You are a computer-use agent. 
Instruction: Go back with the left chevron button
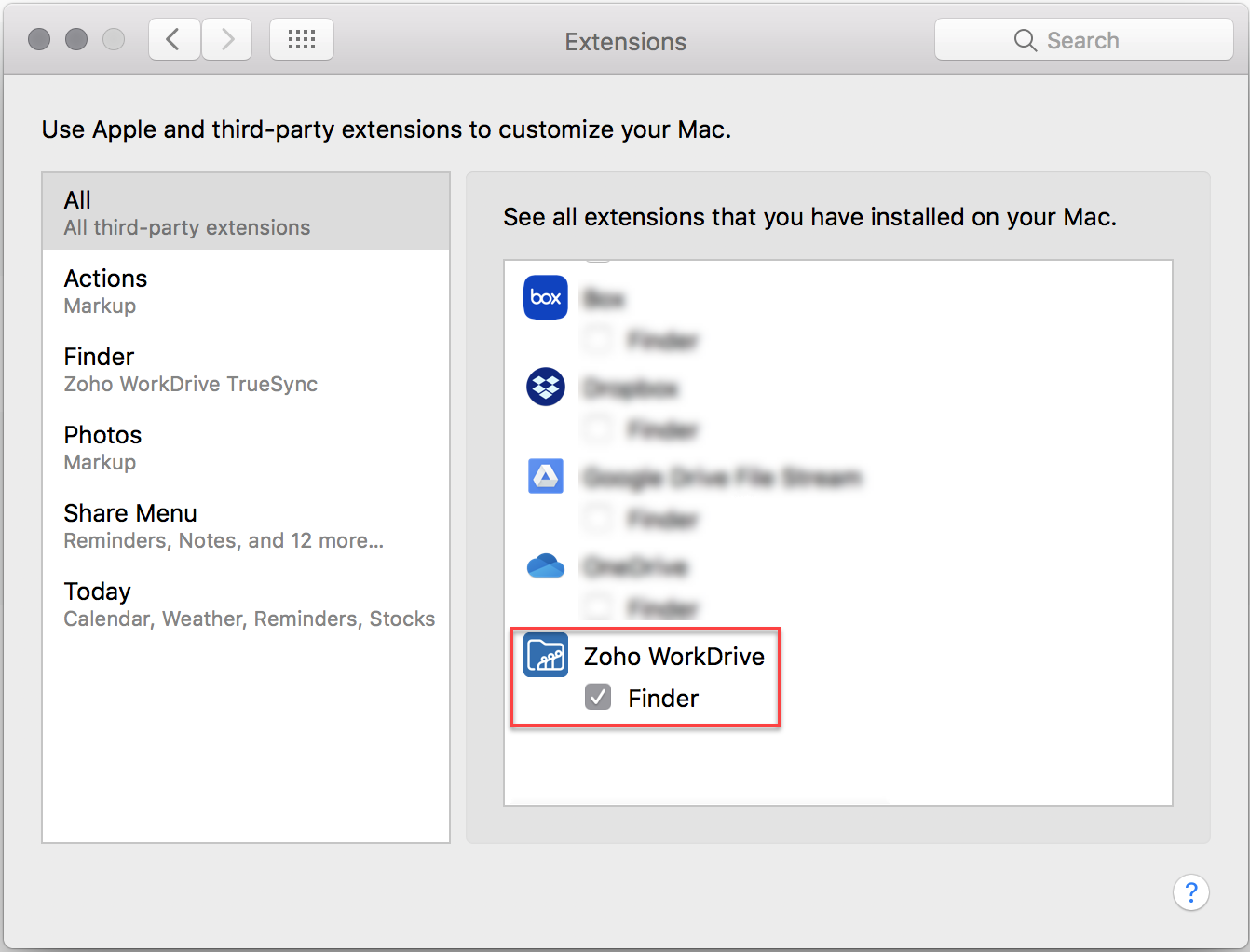click(x=174, y=40)
